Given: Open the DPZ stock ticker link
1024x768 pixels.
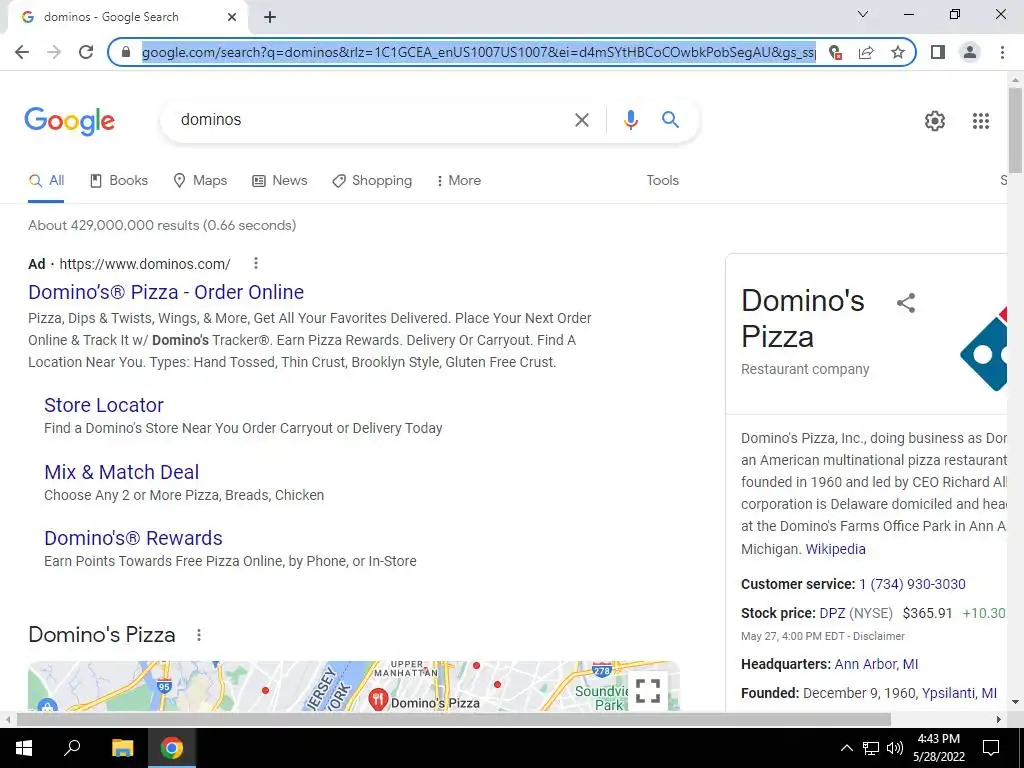Looking at the screenshot, I should (x=832, y=613).
